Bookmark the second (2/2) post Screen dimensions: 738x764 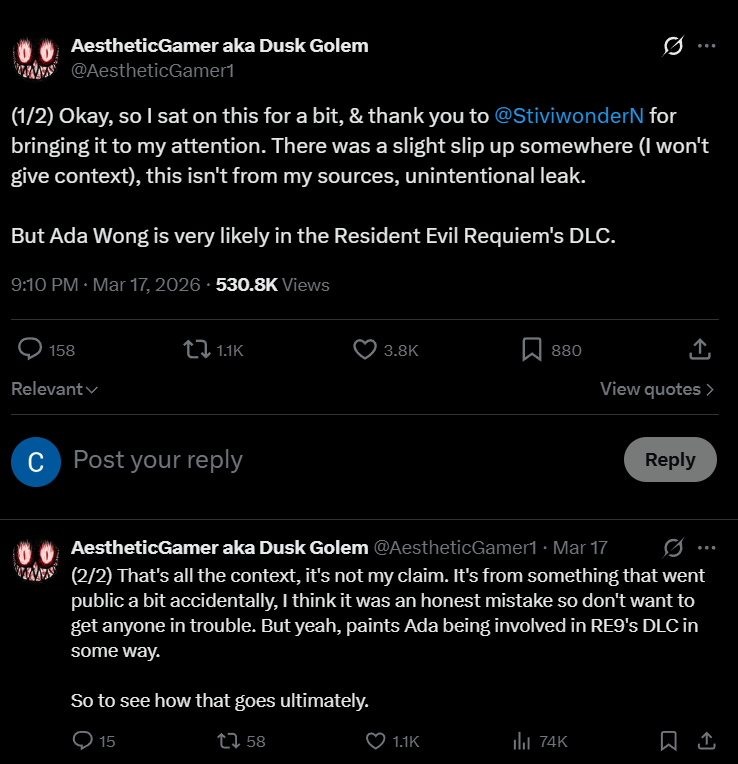(x=669, y=741)
